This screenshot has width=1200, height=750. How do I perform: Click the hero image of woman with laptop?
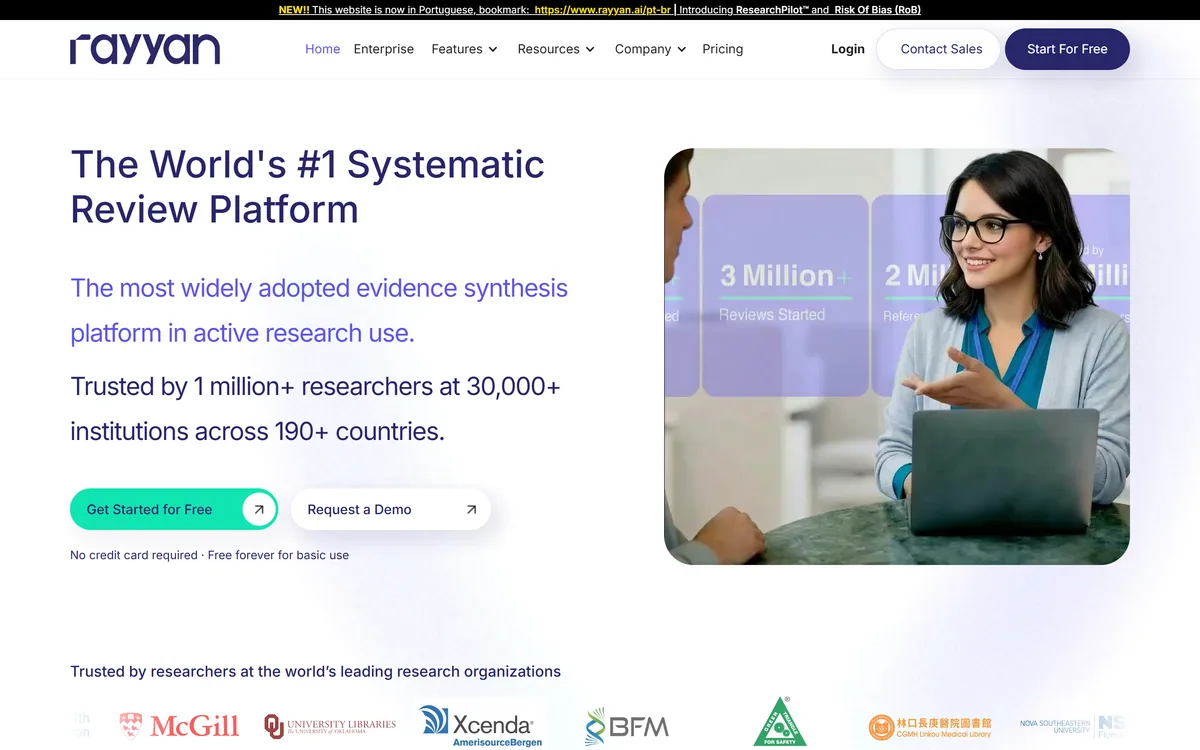coord(897,357)
